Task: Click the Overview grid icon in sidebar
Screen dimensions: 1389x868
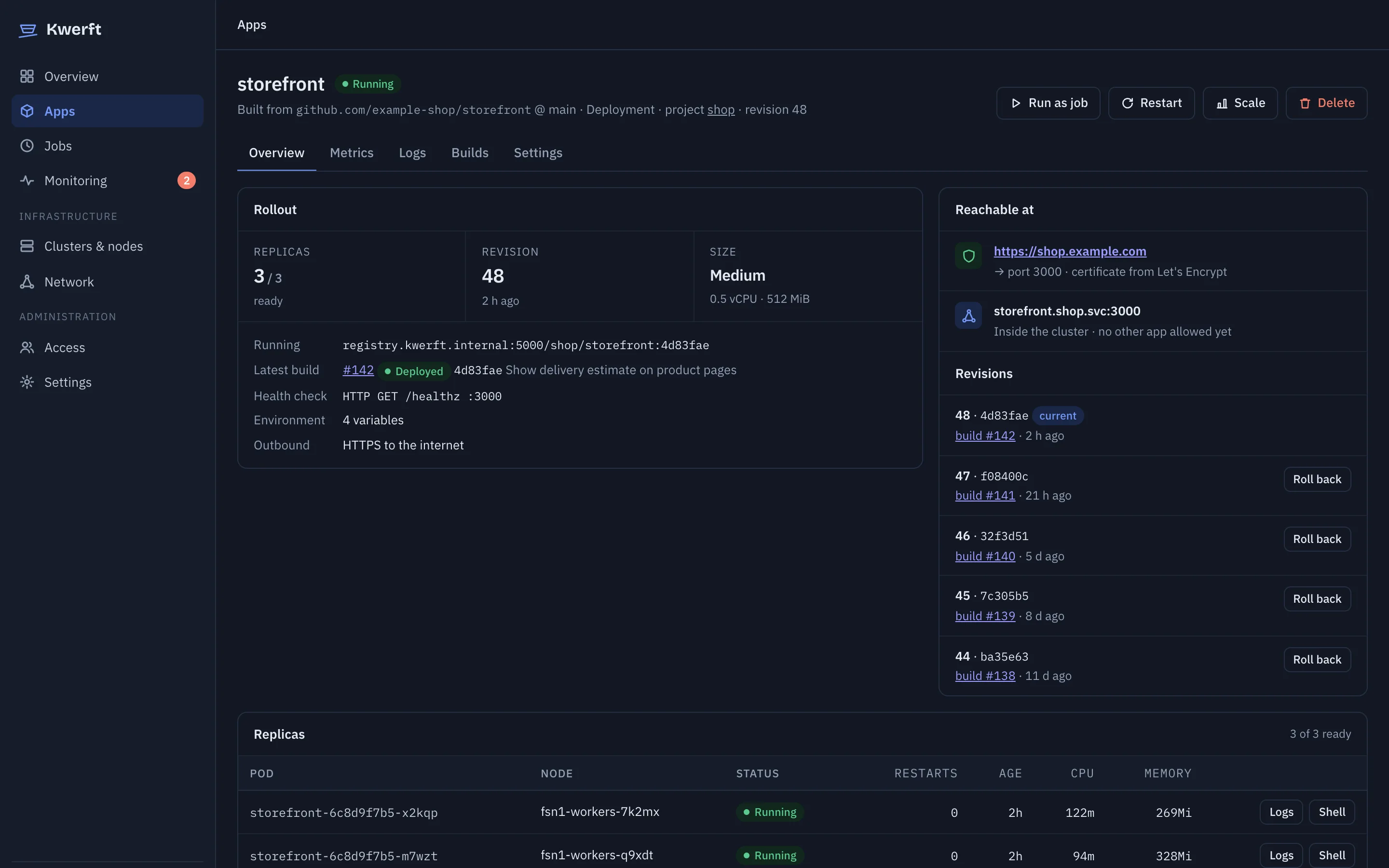Action: (27, 76)
